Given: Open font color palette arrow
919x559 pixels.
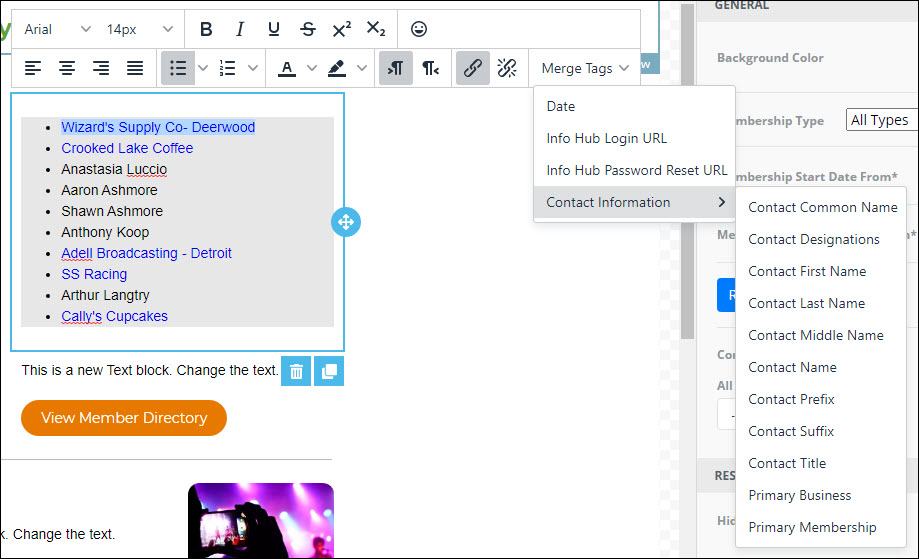Looking at the screenshot, I should coord(312,69).
